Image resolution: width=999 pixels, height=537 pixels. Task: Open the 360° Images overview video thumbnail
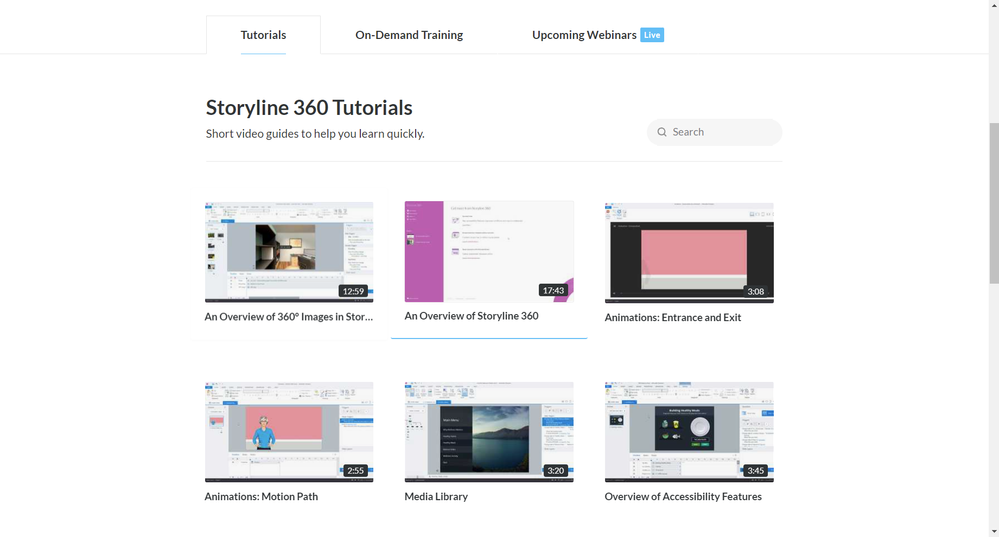(x=289, y=252)
